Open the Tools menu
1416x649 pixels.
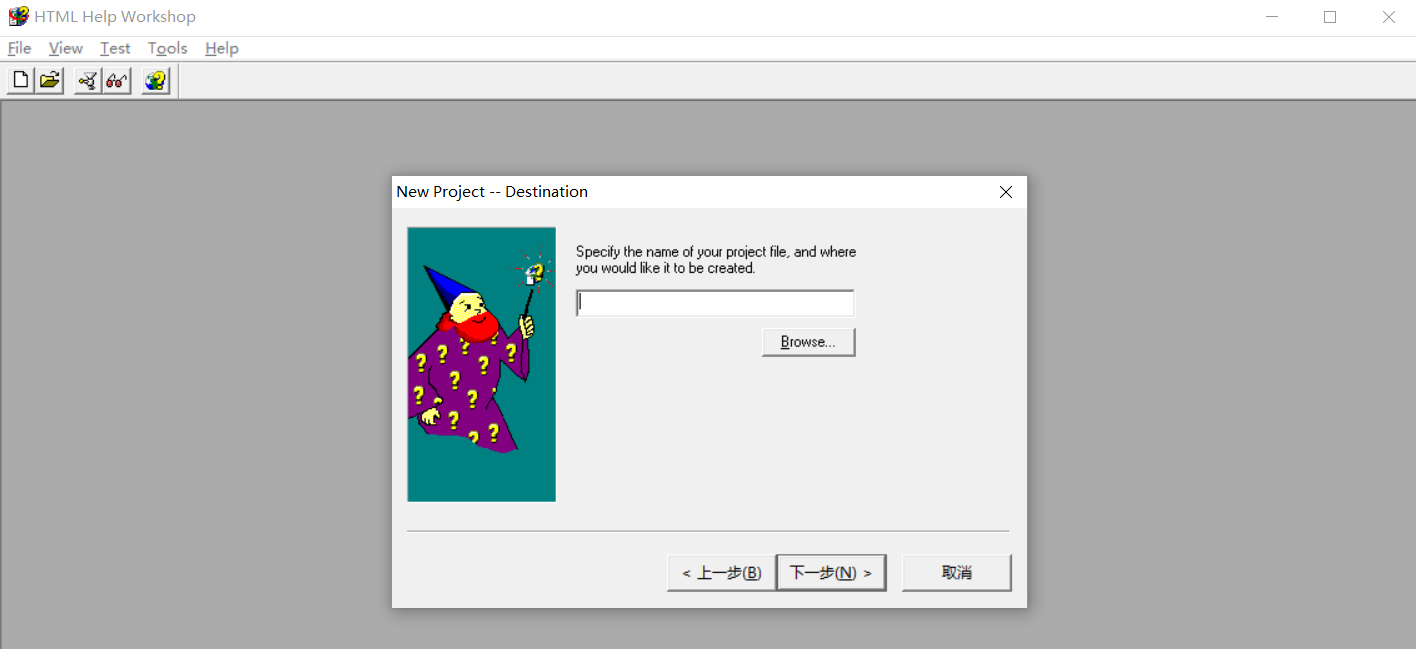(166, 48)
